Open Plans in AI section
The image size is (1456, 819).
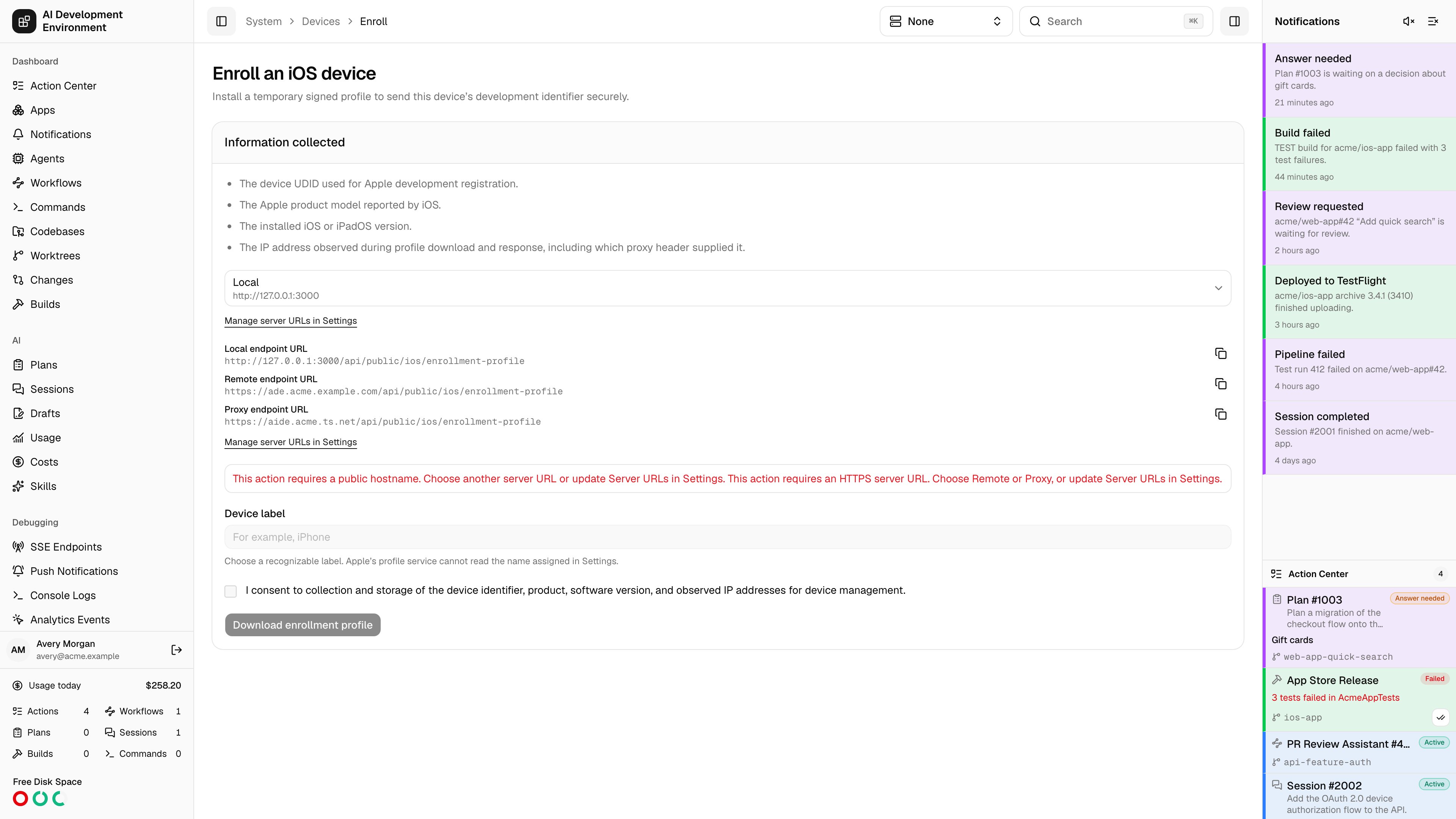97,365
